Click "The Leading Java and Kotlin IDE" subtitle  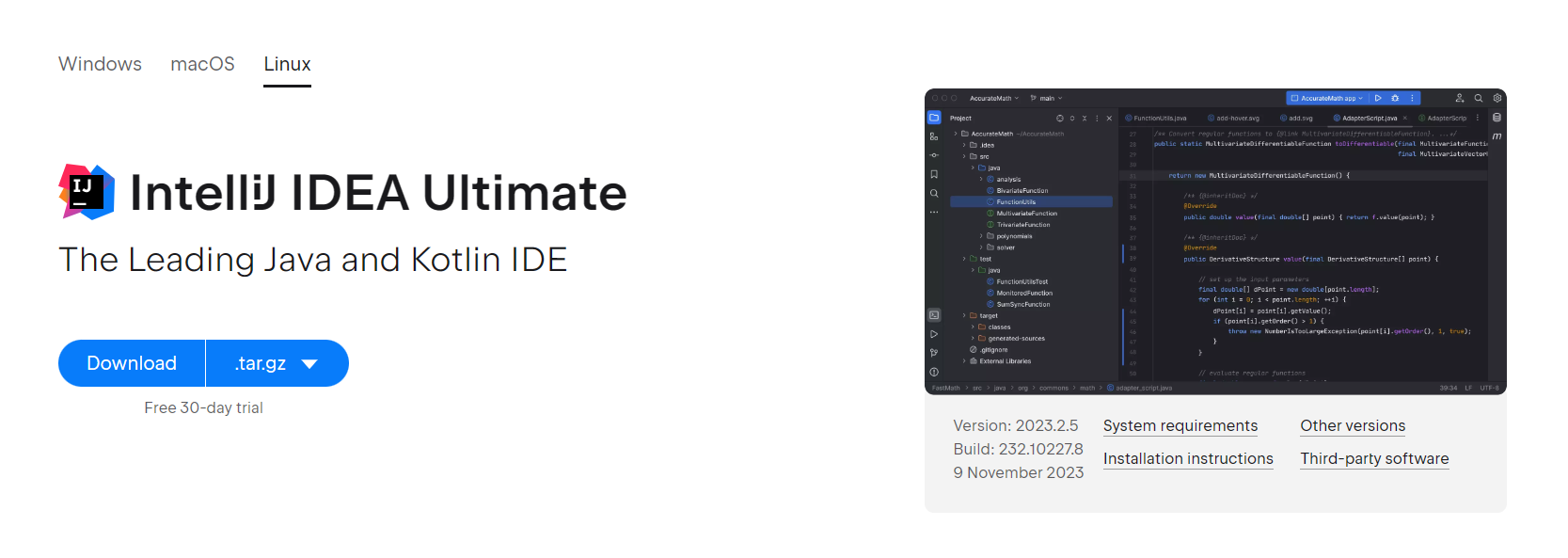(x=313, y=260)
